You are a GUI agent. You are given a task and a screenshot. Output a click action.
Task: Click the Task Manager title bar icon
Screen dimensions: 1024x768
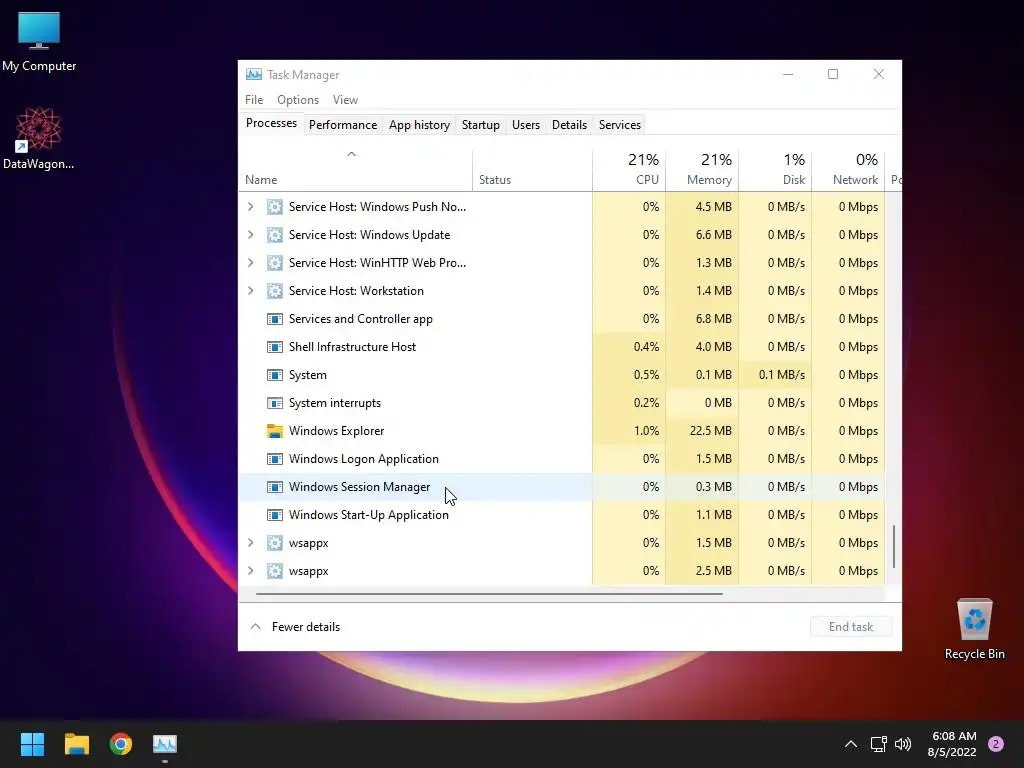pyautogui.click(x=253, y=74)
